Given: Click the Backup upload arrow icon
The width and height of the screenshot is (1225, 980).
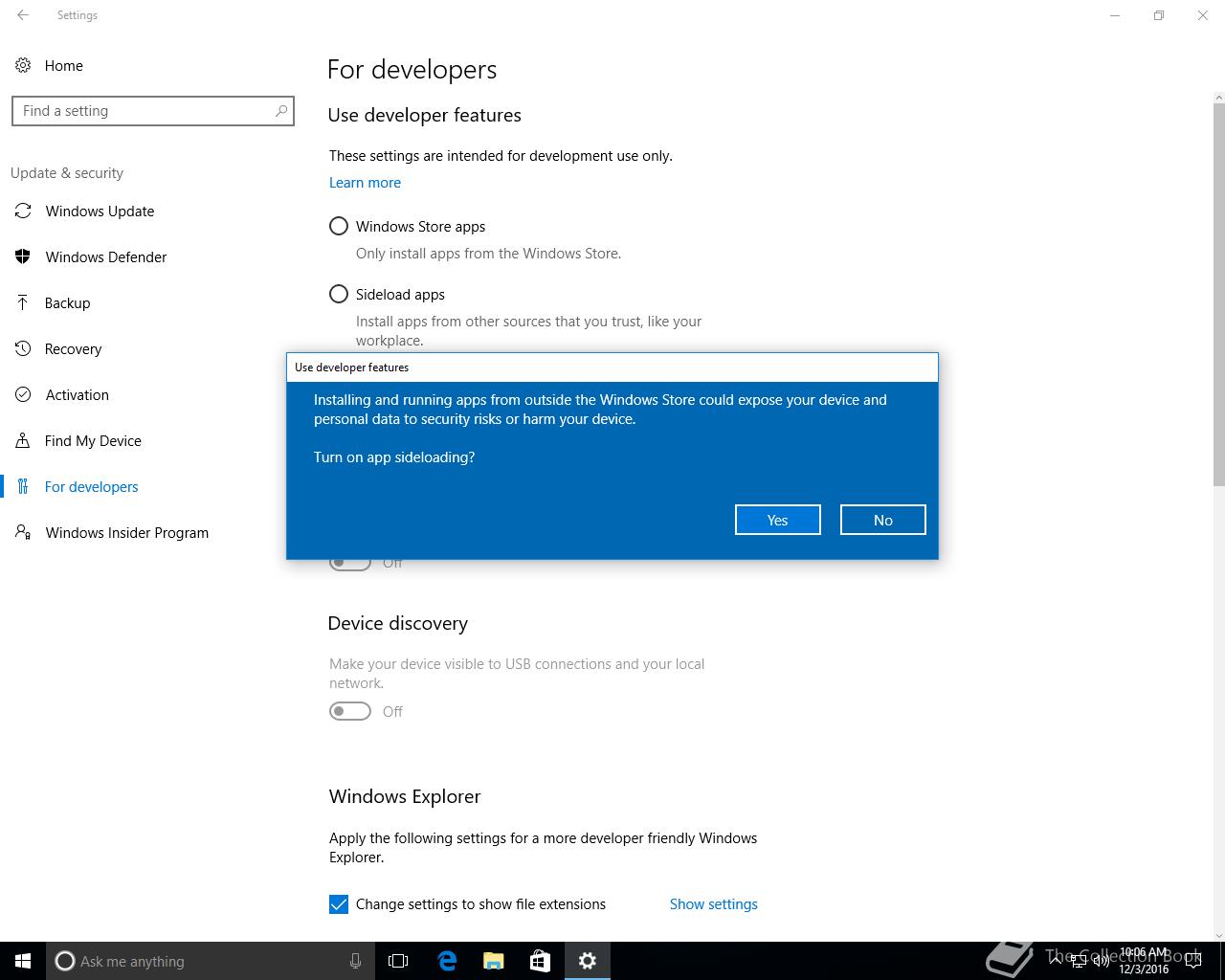Looking at the screenshot, I should coord(23,303).
